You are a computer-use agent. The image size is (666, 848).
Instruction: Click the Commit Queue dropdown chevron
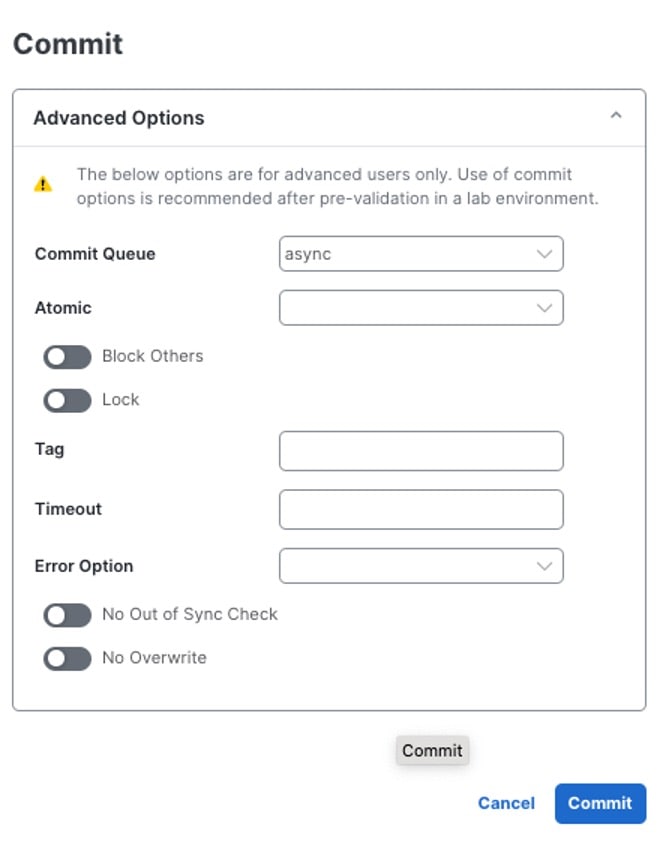pyautogui.click(x=545, y=254)
